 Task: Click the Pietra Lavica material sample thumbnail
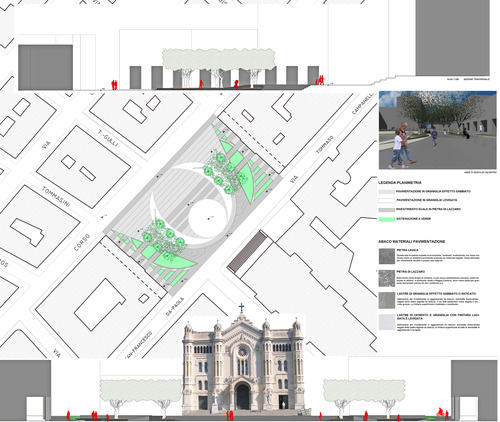click(x=387, y=256)
